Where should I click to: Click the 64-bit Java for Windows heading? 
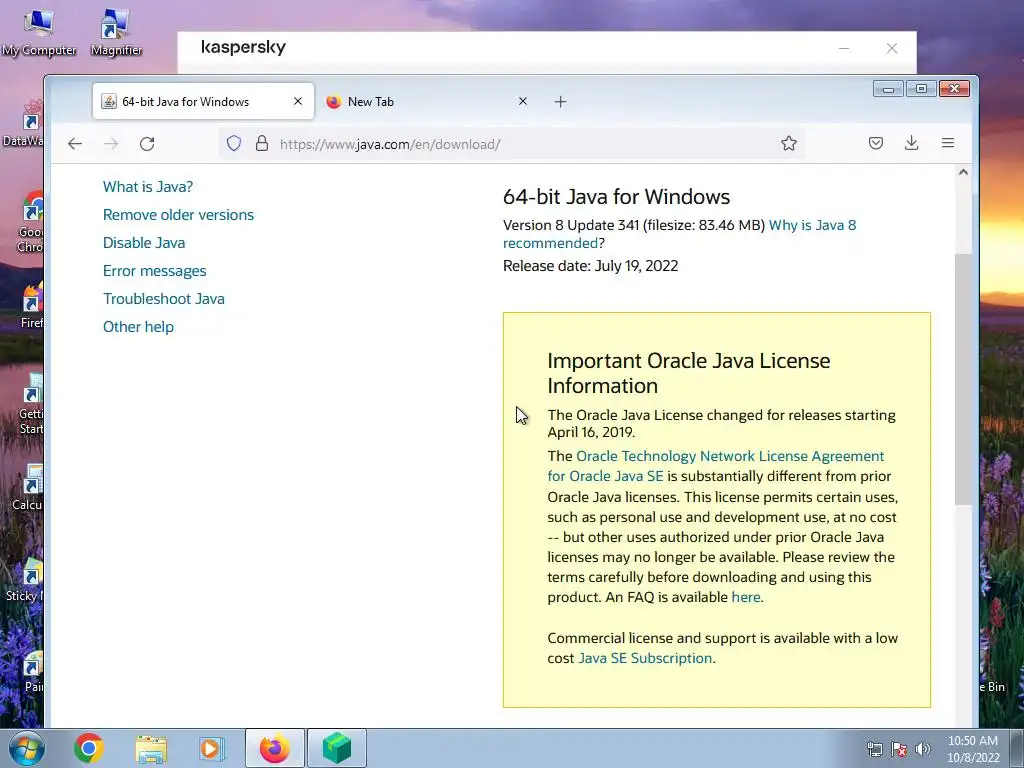[616, 197]
